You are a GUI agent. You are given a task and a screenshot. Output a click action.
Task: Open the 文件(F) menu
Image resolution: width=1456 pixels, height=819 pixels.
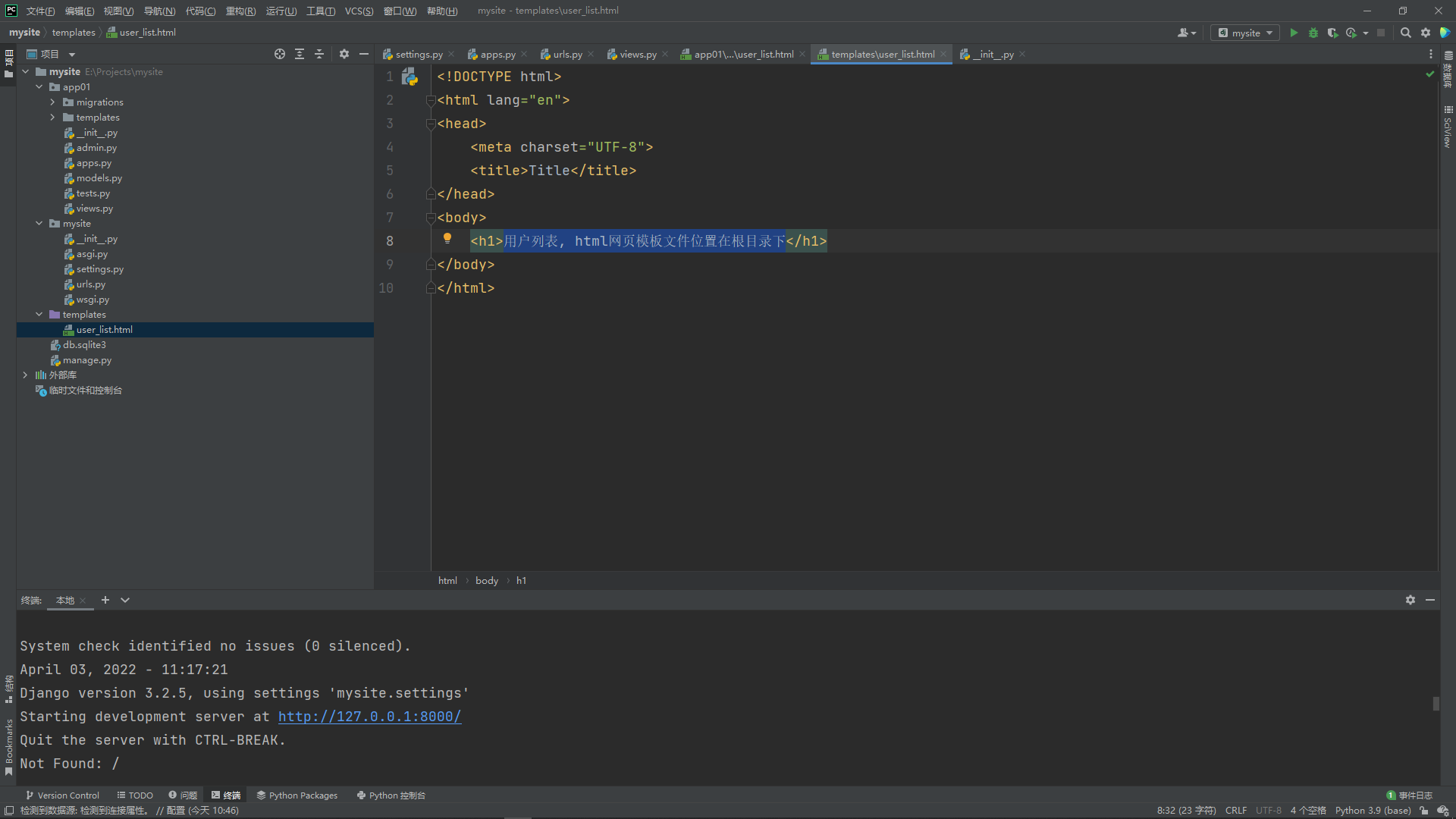click(40, 11)
